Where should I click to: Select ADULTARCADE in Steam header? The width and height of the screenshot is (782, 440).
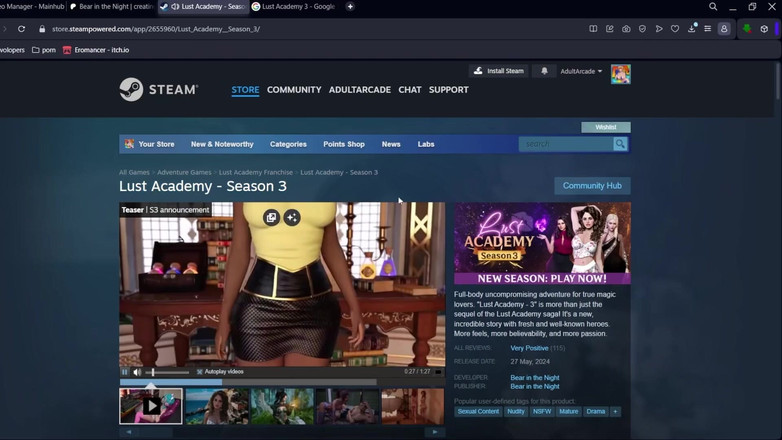360,90
